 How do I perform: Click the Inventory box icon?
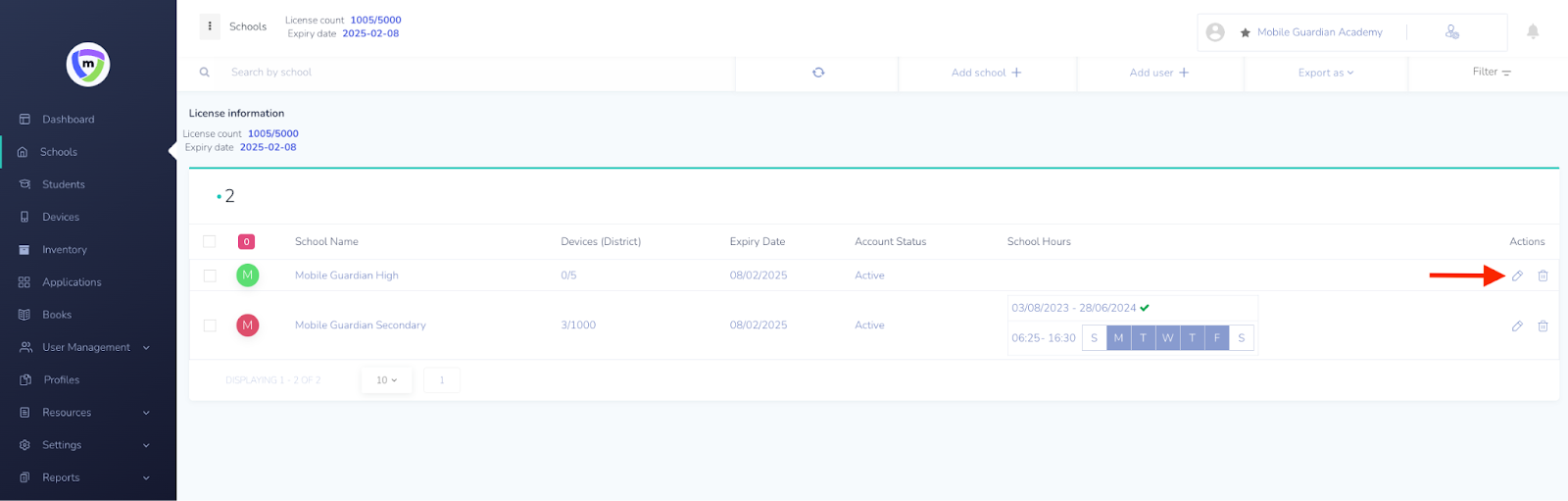pos(24,250)
